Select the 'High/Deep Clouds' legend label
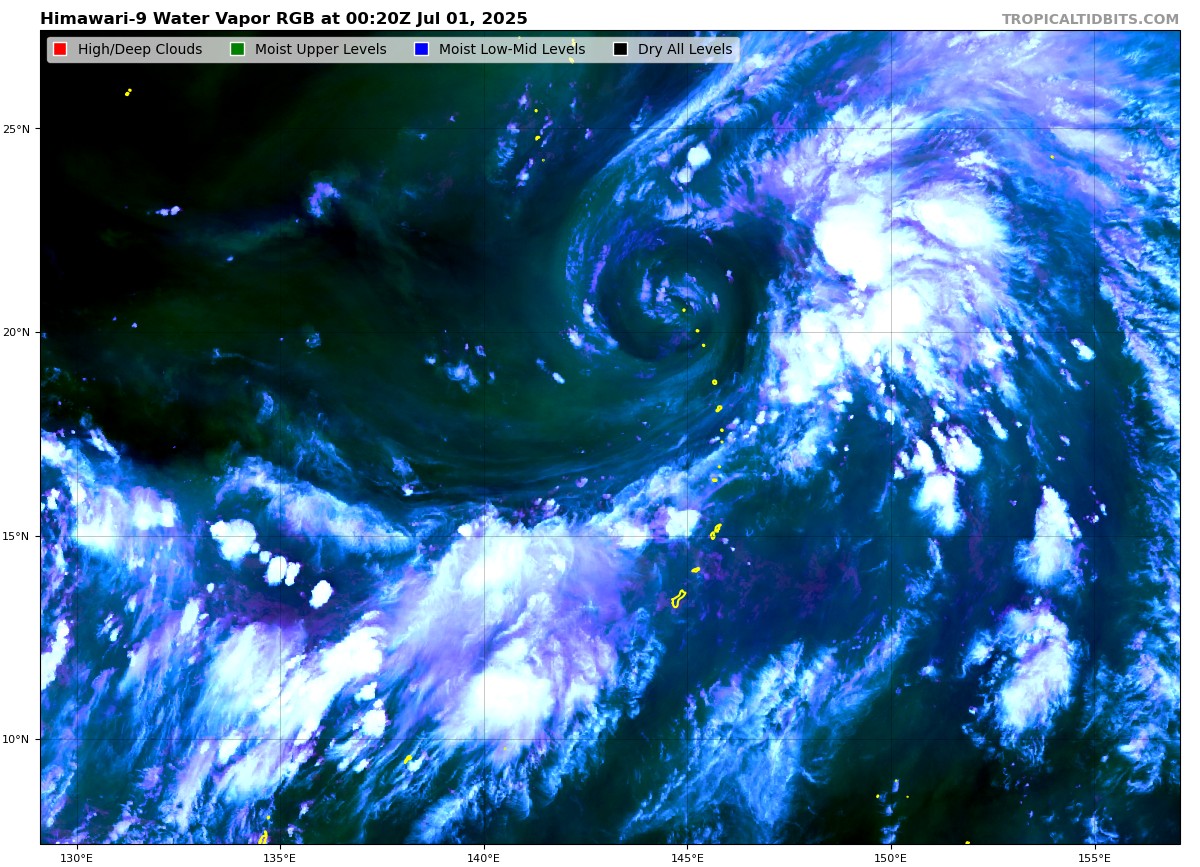The width and height of the screenshot is (1200, 867). click(x=140, y=50)
